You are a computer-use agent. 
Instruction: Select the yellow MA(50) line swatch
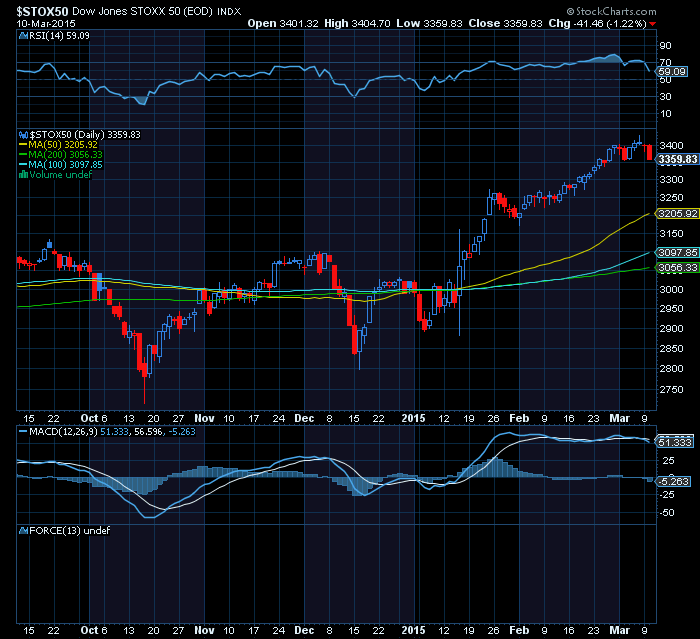23,145
